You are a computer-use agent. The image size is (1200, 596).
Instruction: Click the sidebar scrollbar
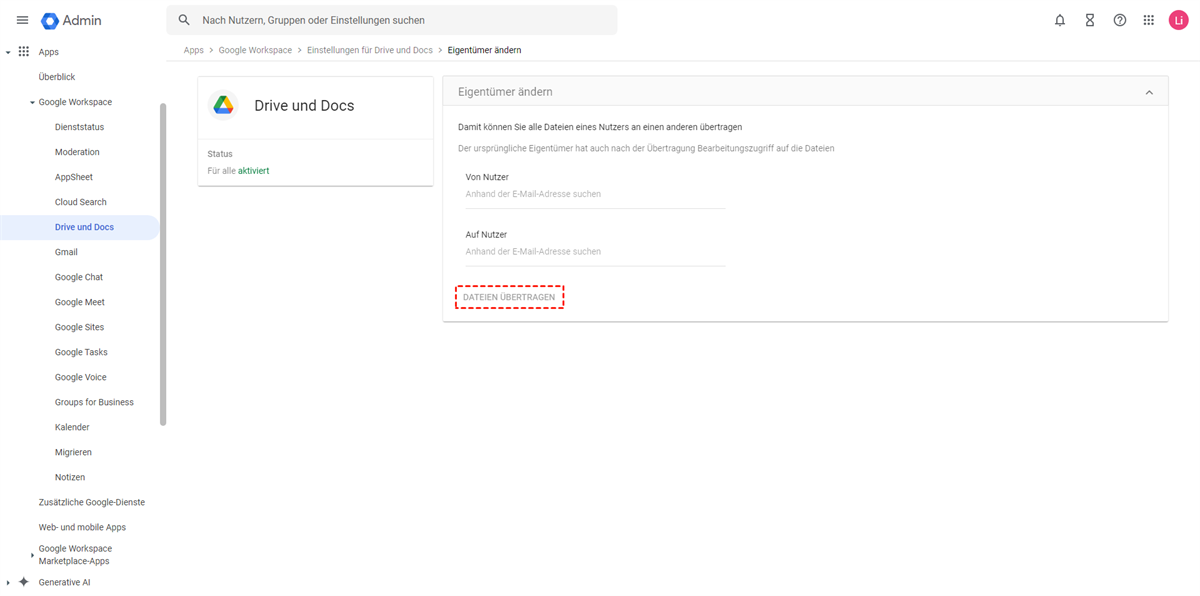tap(163, 264)
